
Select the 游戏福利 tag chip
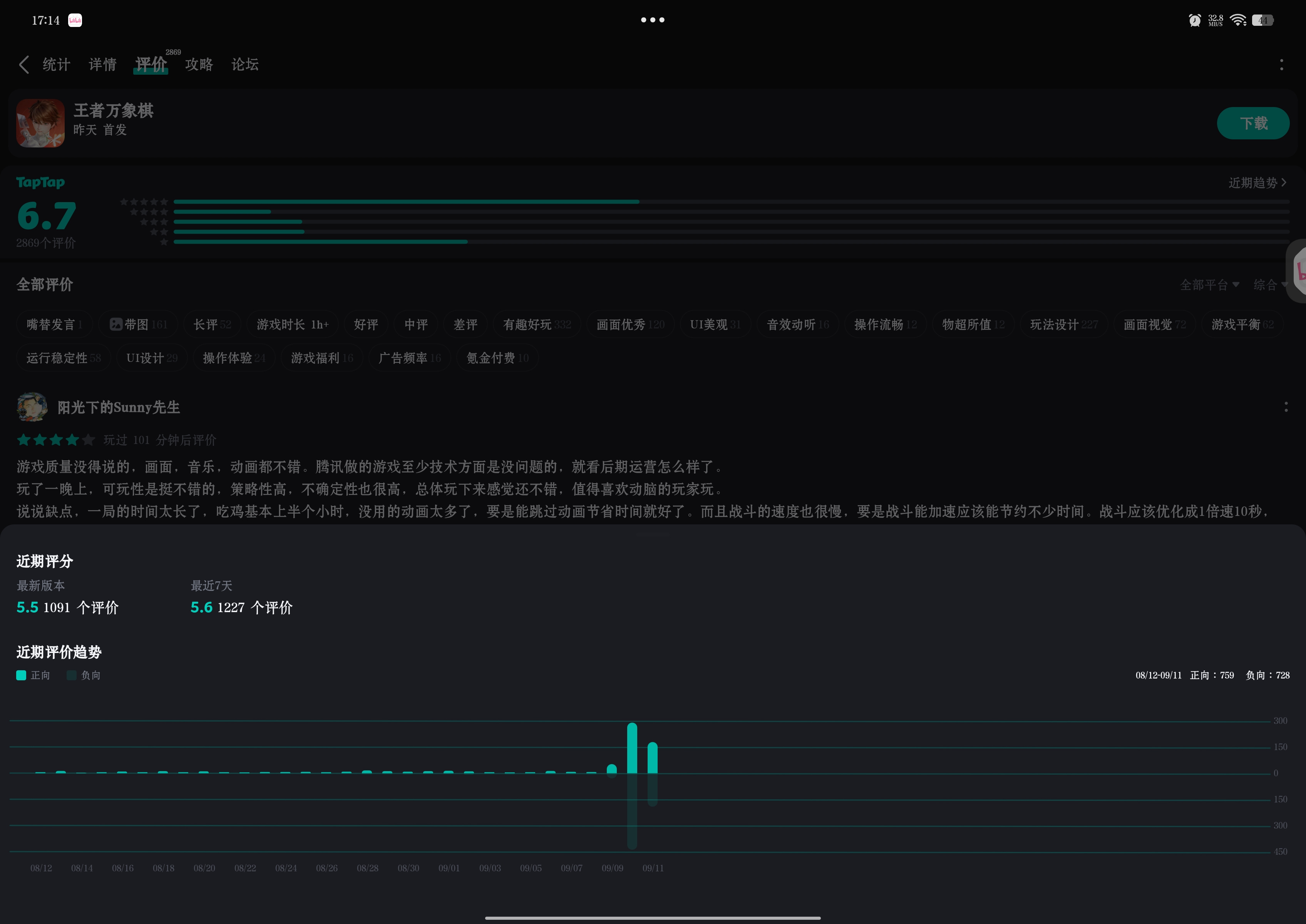[322, 358]
